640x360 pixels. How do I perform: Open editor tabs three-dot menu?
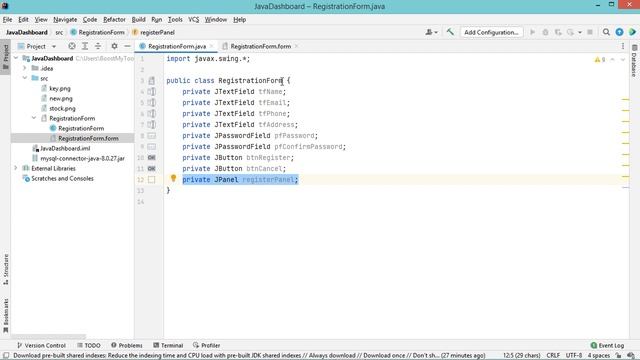(623, 46)
